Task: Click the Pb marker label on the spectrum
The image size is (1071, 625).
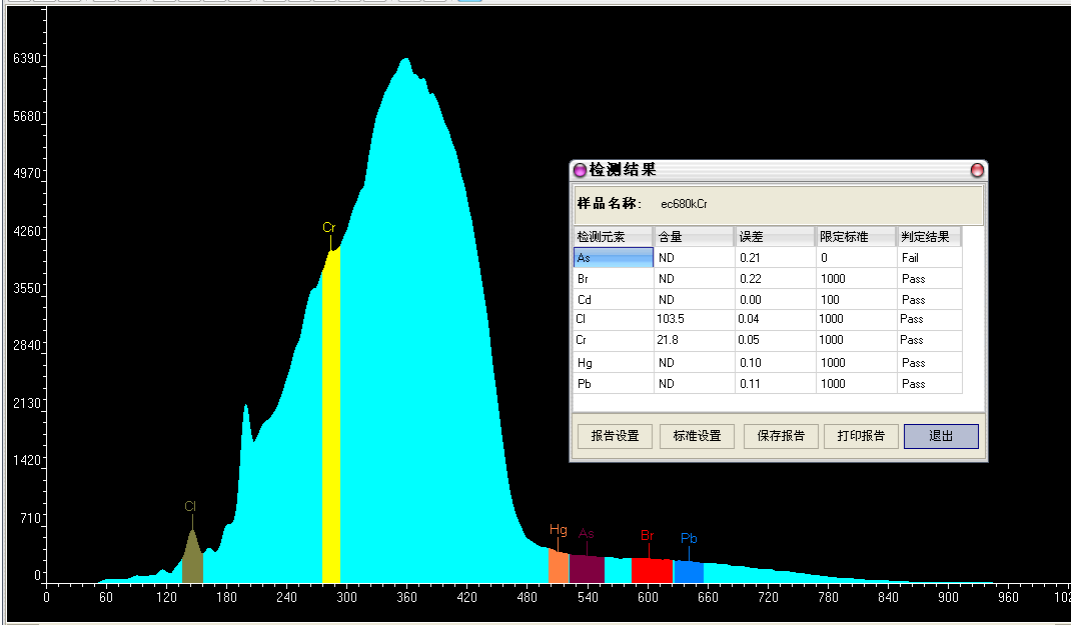Action: (x=687, y=538)
